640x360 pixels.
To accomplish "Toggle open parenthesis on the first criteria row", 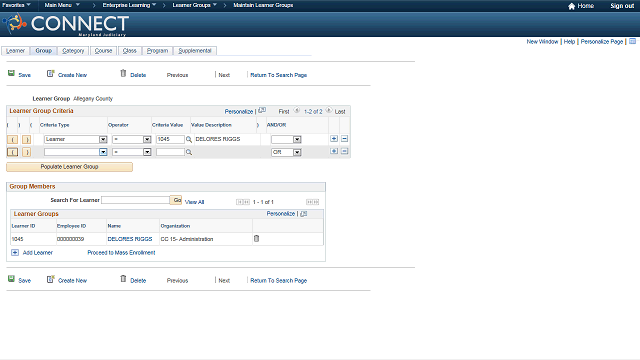I will pos(13,140).
